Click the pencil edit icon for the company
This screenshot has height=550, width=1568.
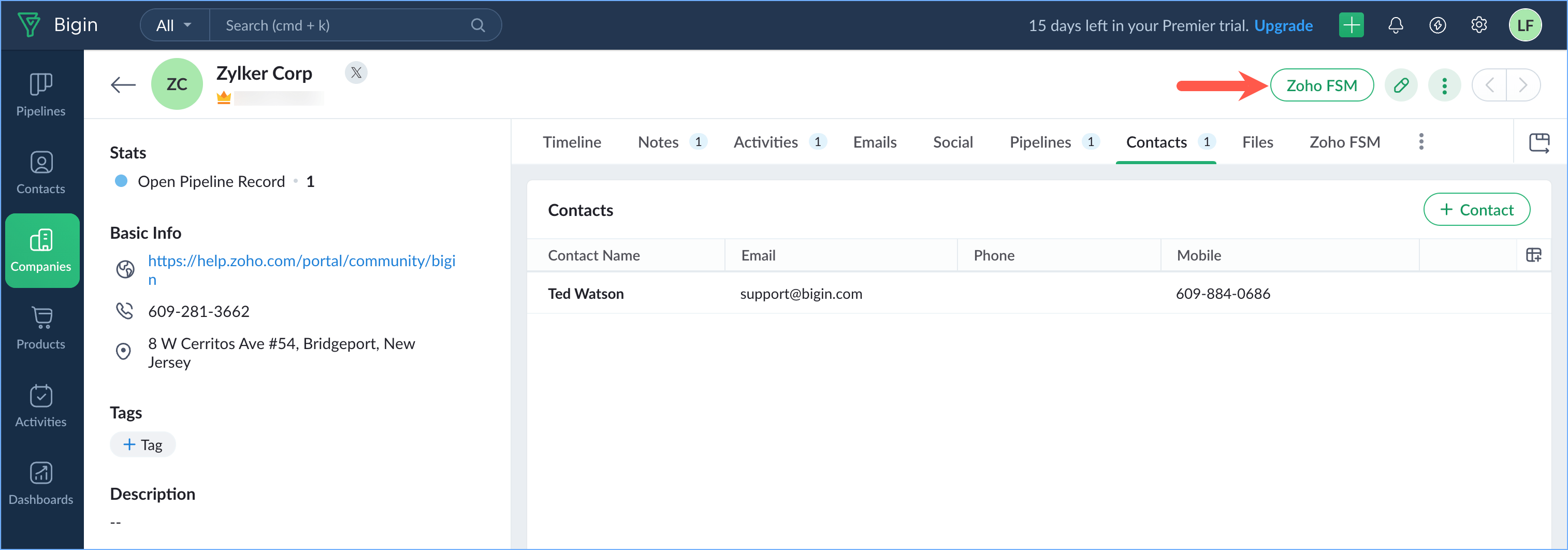click(1401, 84)
